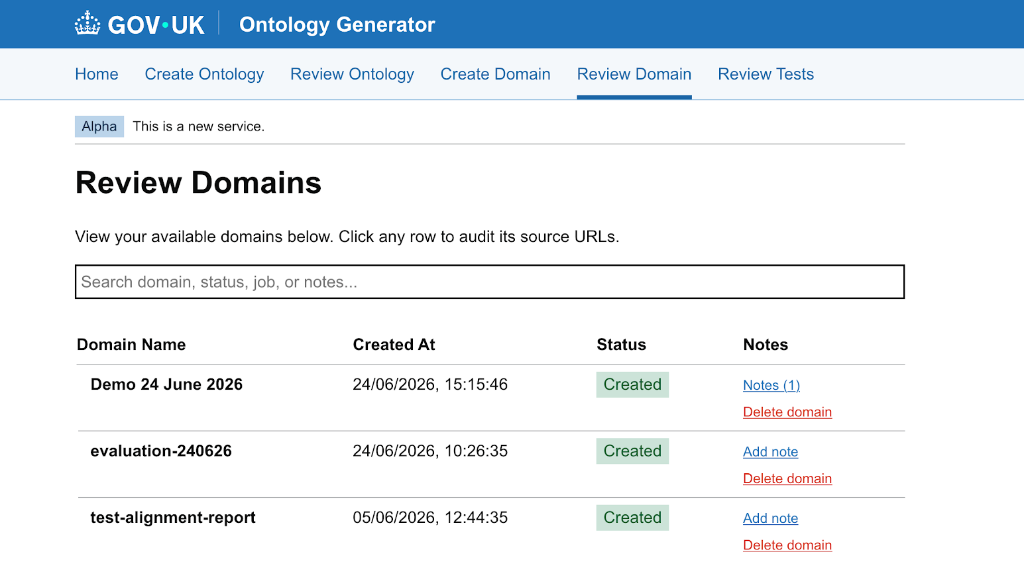
Task: Select the date 24/06/2026, 15:15:46
Action: [430, 384]
